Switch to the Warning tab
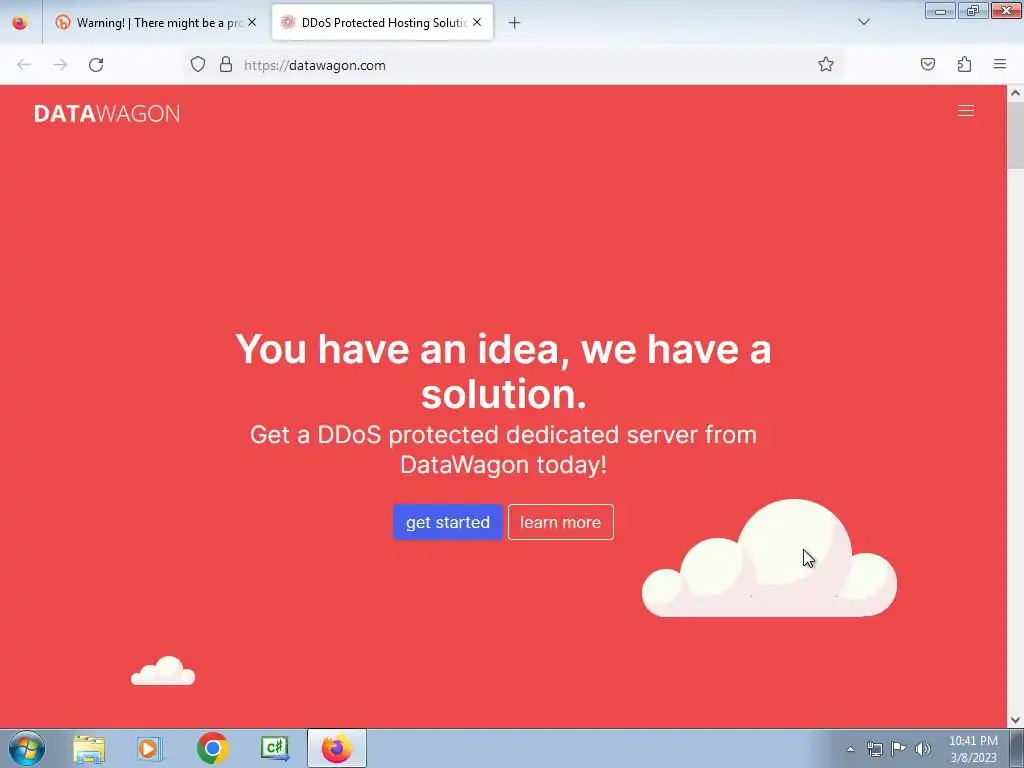 (x=155, y=23)
